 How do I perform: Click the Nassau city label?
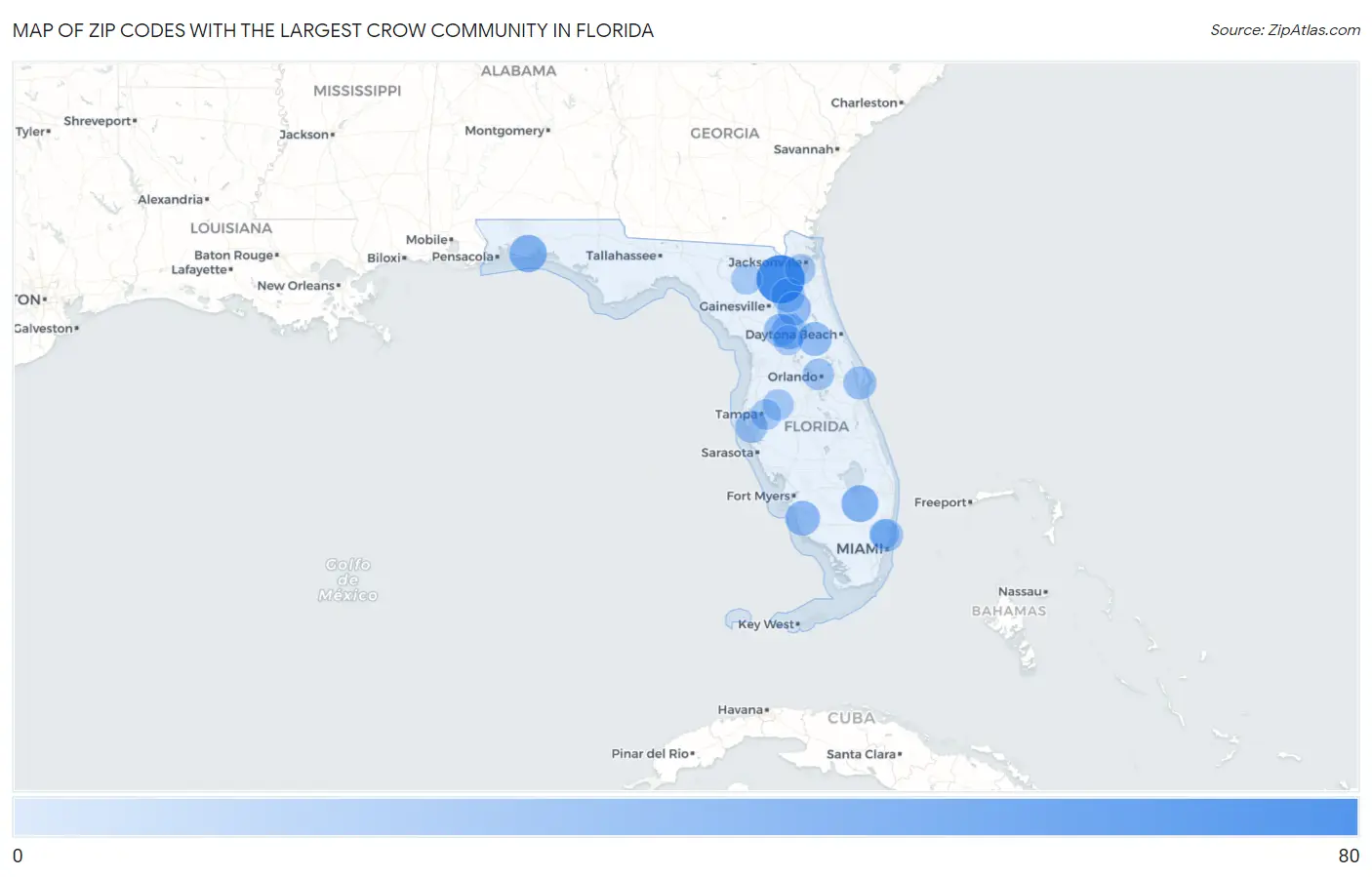click(1020, 592)
